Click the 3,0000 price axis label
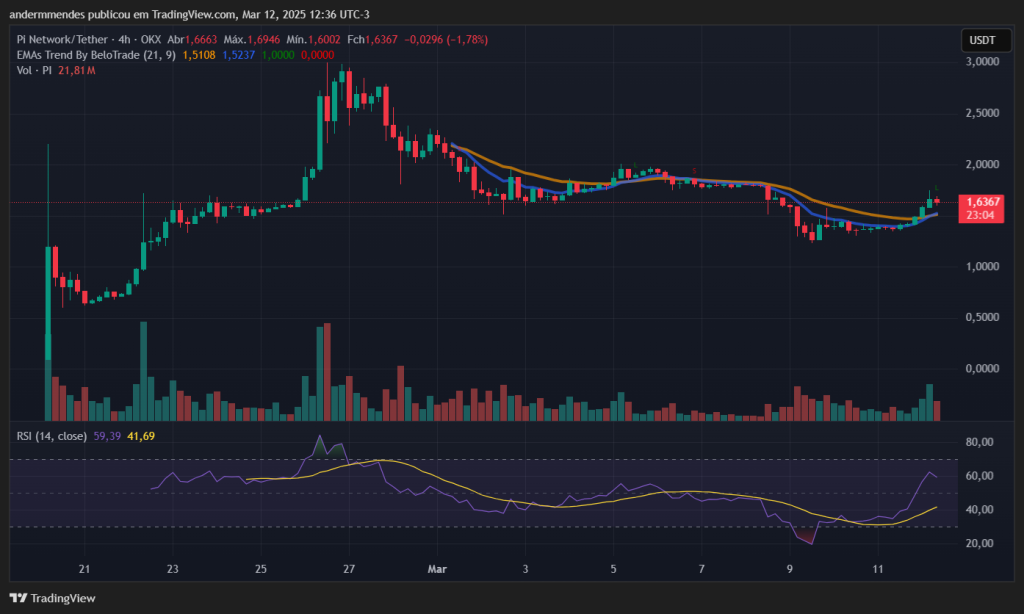Image resolution: width=1024 pixels, height=614 pixels. [x=982, y=61]
